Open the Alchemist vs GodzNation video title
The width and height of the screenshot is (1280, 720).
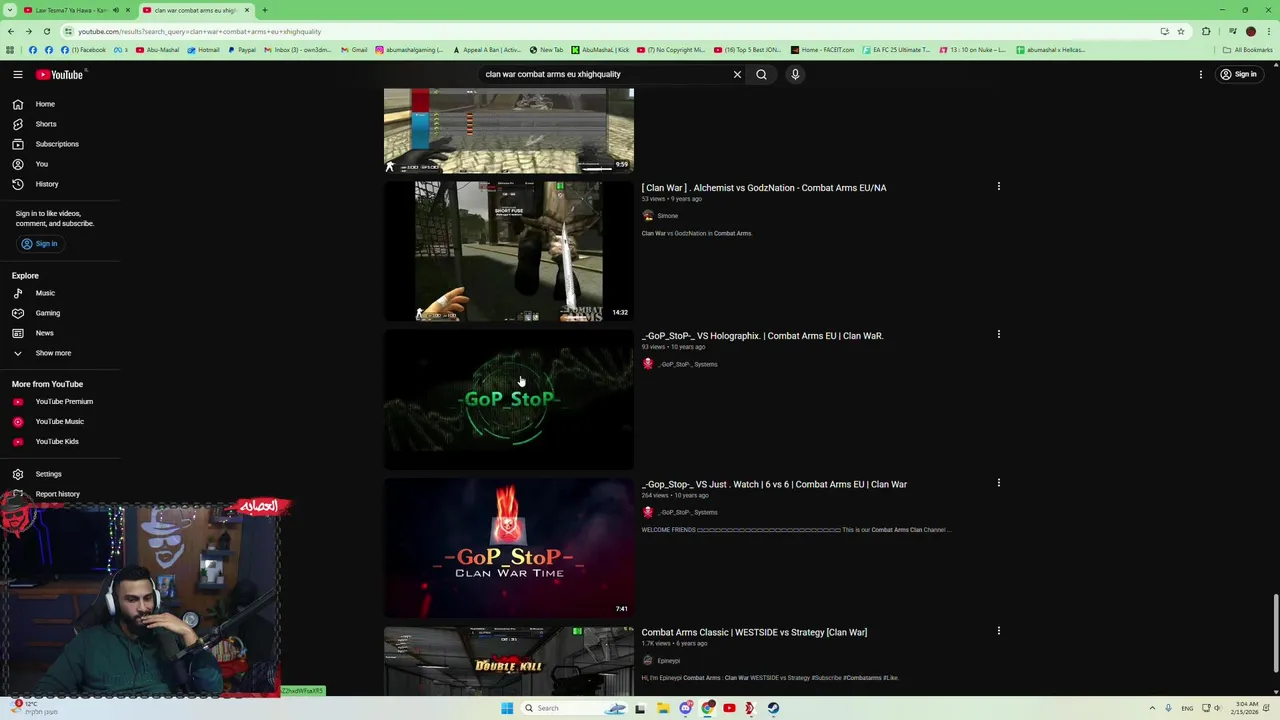pos(763,188)
